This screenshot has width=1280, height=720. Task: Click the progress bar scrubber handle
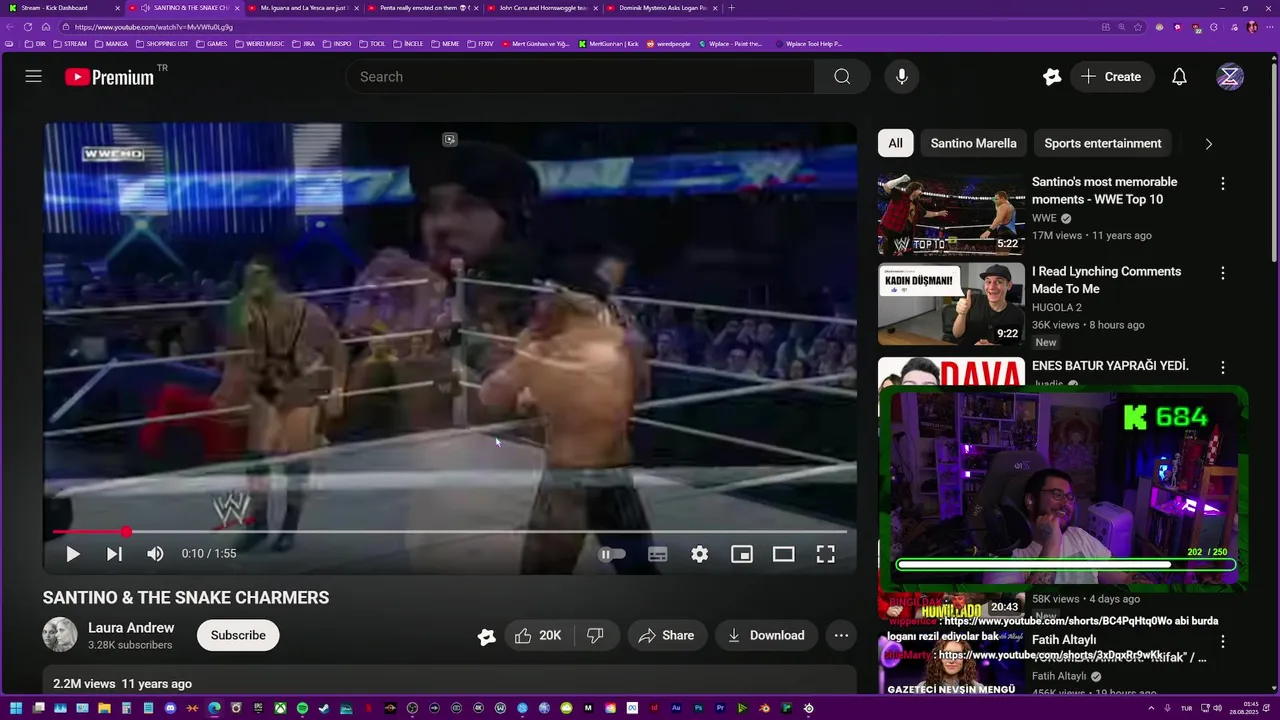coord(126,532)
